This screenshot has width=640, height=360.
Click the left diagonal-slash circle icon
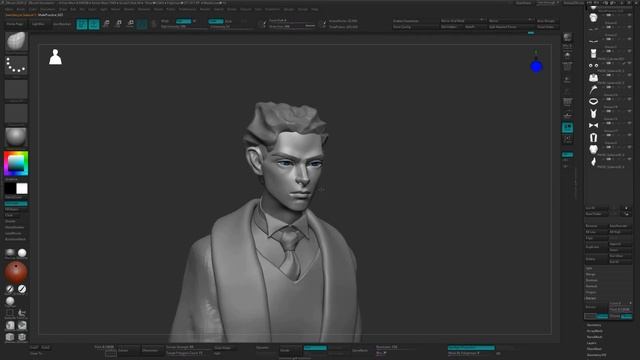(x=10, y=289)
